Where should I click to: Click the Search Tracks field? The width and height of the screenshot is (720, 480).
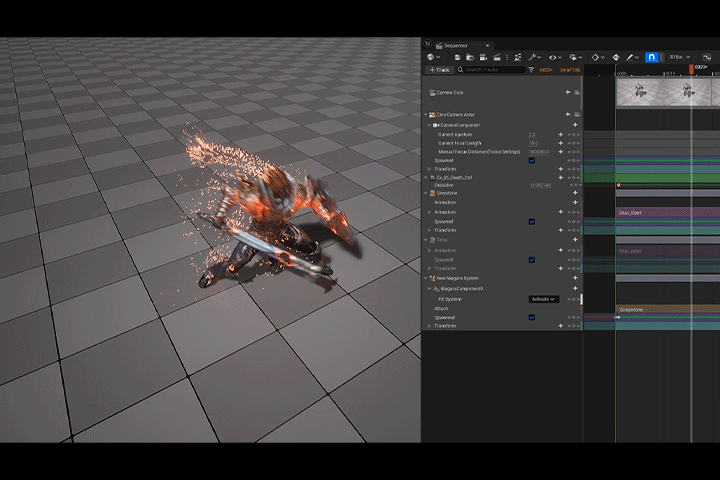click(491, 70)
